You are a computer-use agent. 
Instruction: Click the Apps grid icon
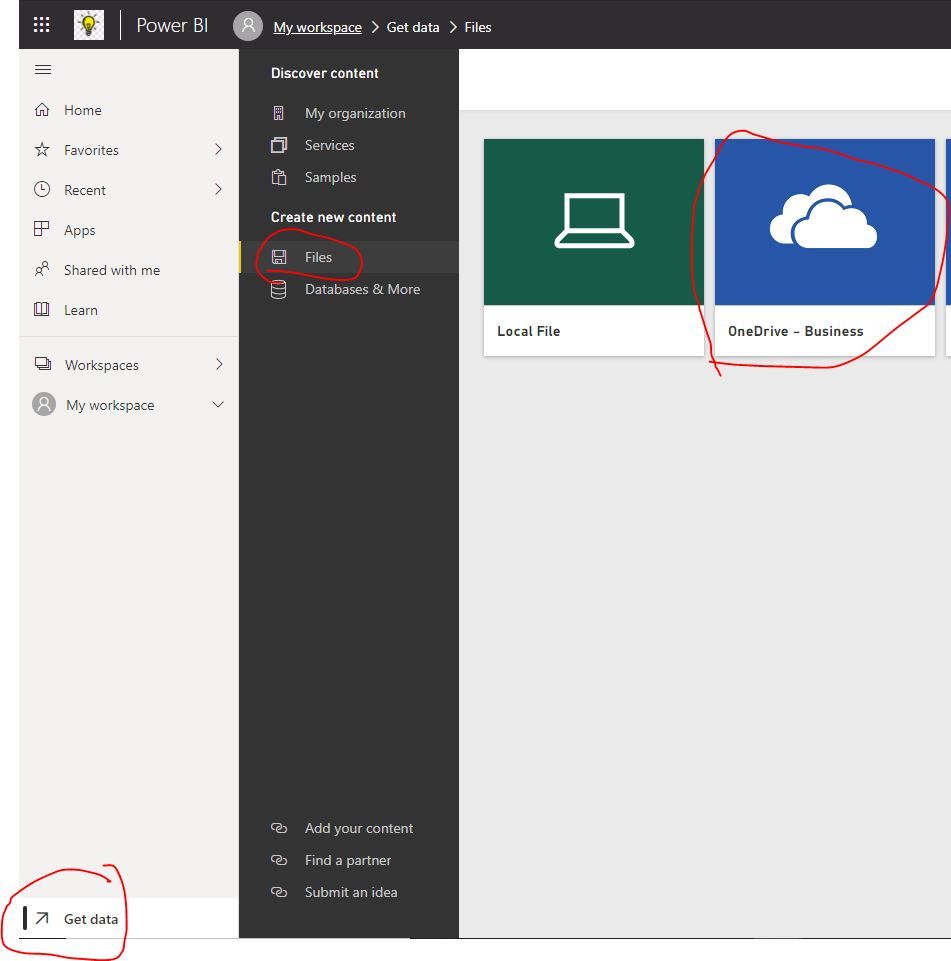coord(42,229)
